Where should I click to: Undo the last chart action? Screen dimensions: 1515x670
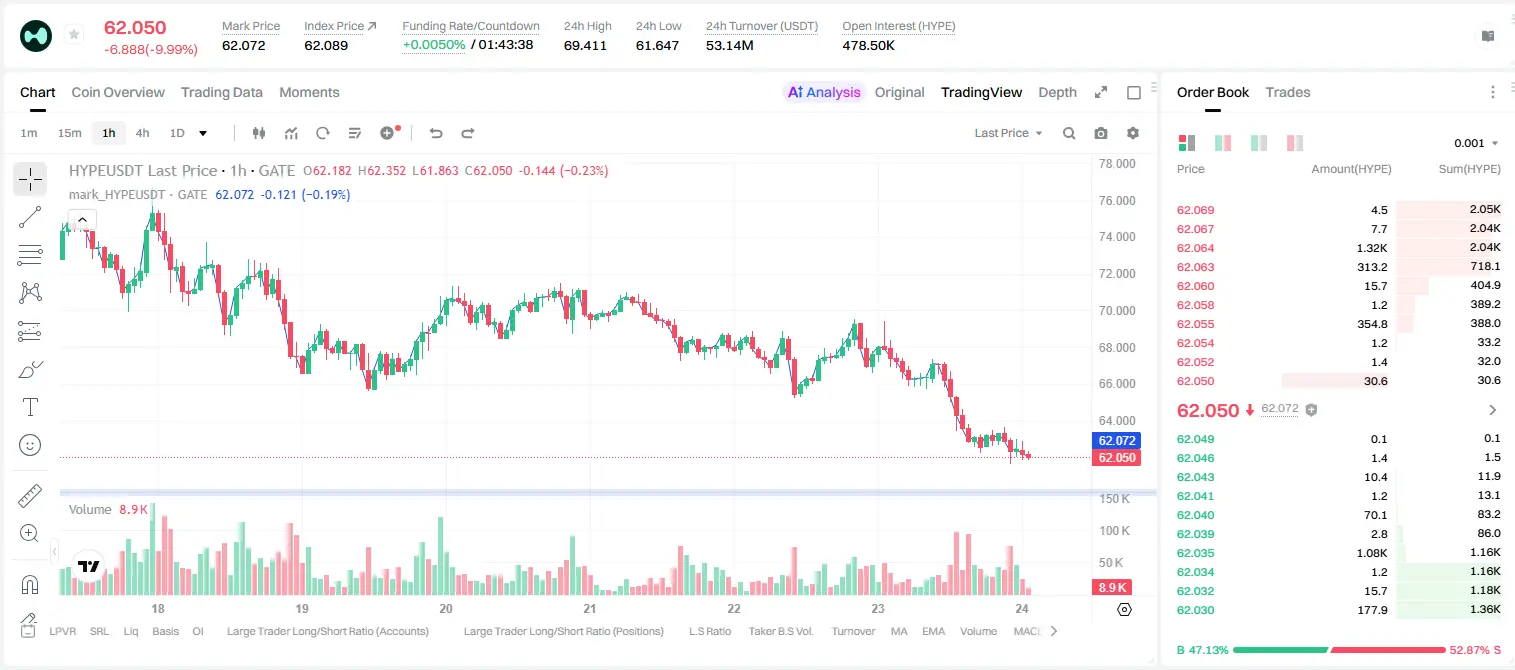coord(436,133)
